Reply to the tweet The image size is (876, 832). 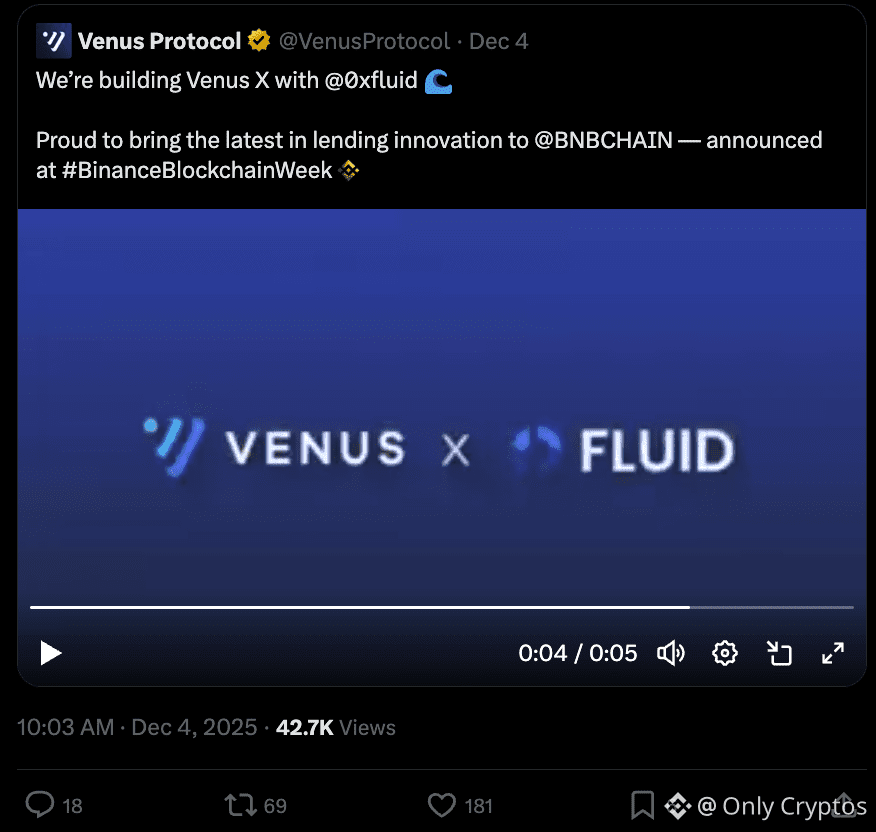pyautogui.click(x=40, y=804)
